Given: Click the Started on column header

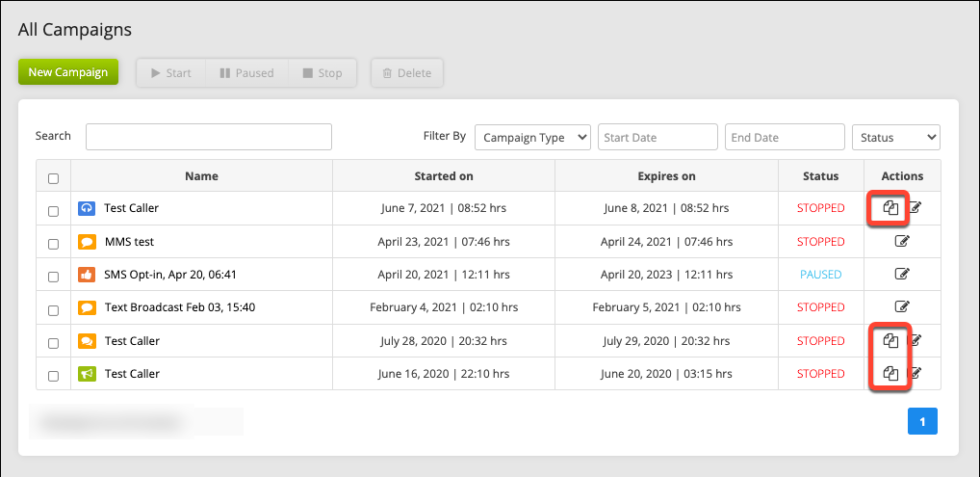Looking at the screenshot, I should tap(443, 176).
